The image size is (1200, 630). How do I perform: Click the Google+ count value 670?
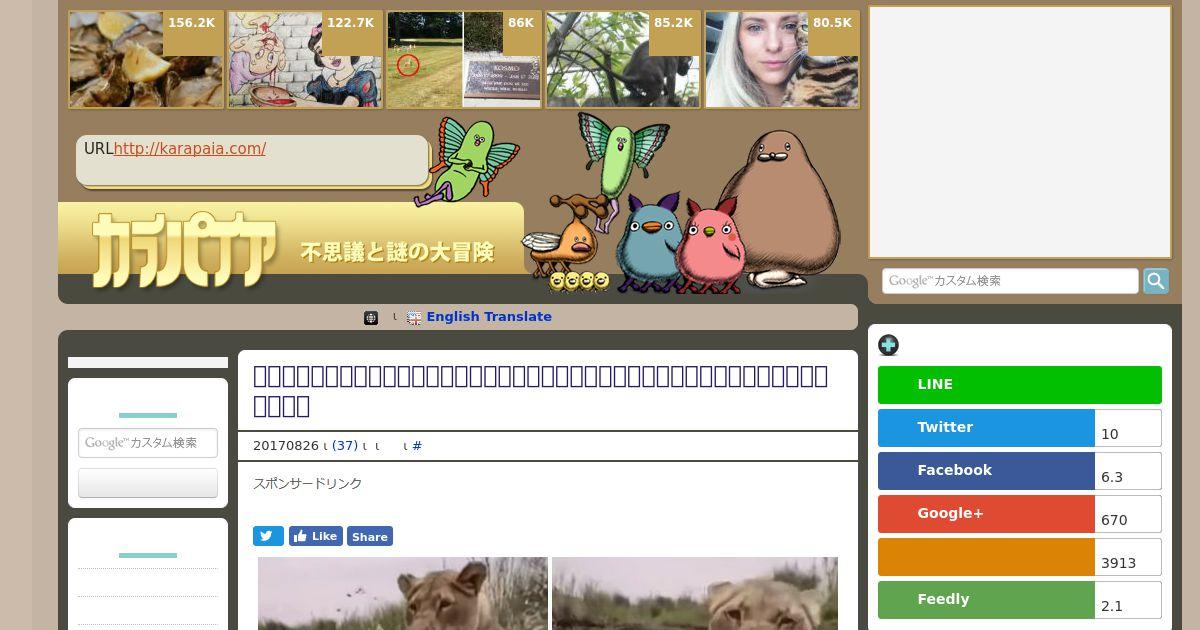coord(1114,520)
